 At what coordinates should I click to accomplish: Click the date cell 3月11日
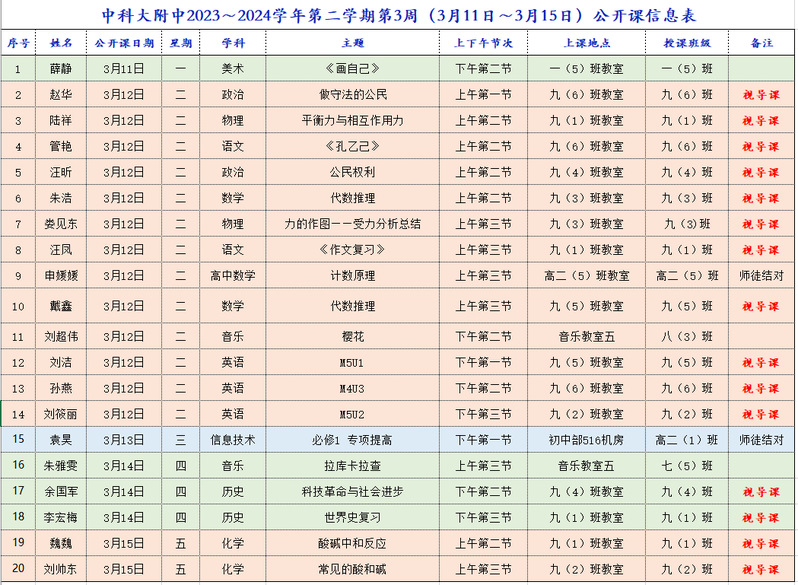click(x=124, y=69)
